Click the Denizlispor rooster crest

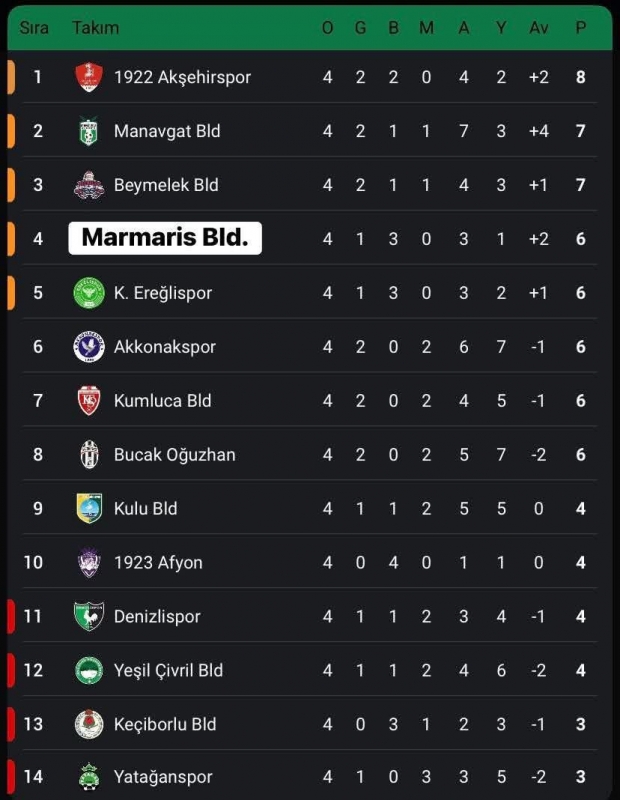pyautogui.click(x=89, y=616)
